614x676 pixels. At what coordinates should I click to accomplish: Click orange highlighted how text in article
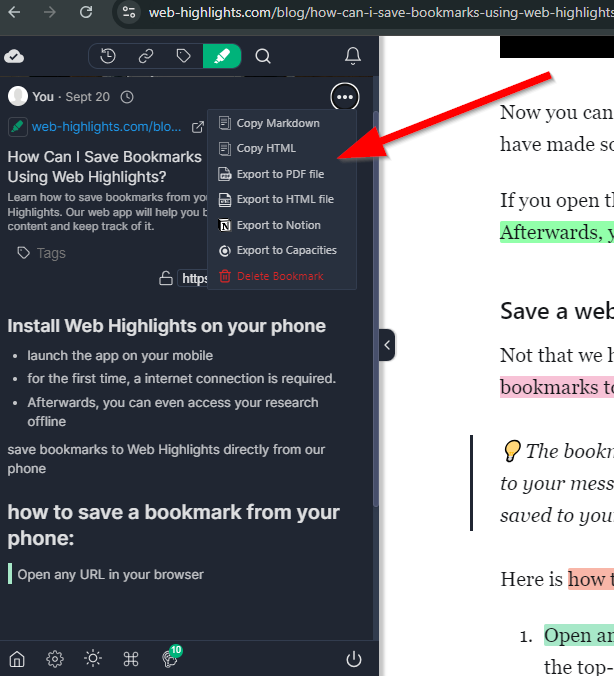pos(591,579)
